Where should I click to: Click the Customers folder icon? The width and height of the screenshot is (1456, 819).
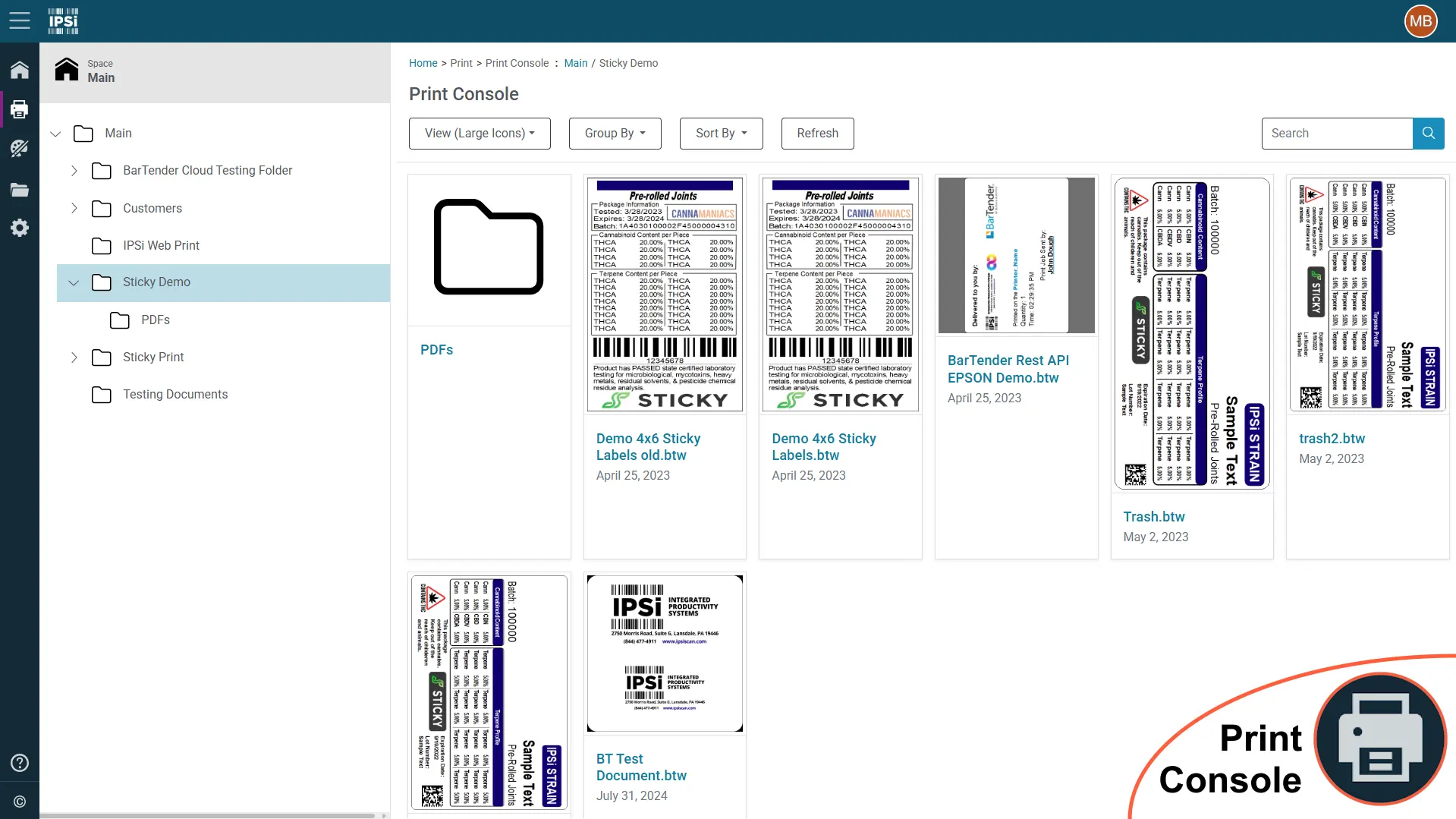click(x=102, y=209)
